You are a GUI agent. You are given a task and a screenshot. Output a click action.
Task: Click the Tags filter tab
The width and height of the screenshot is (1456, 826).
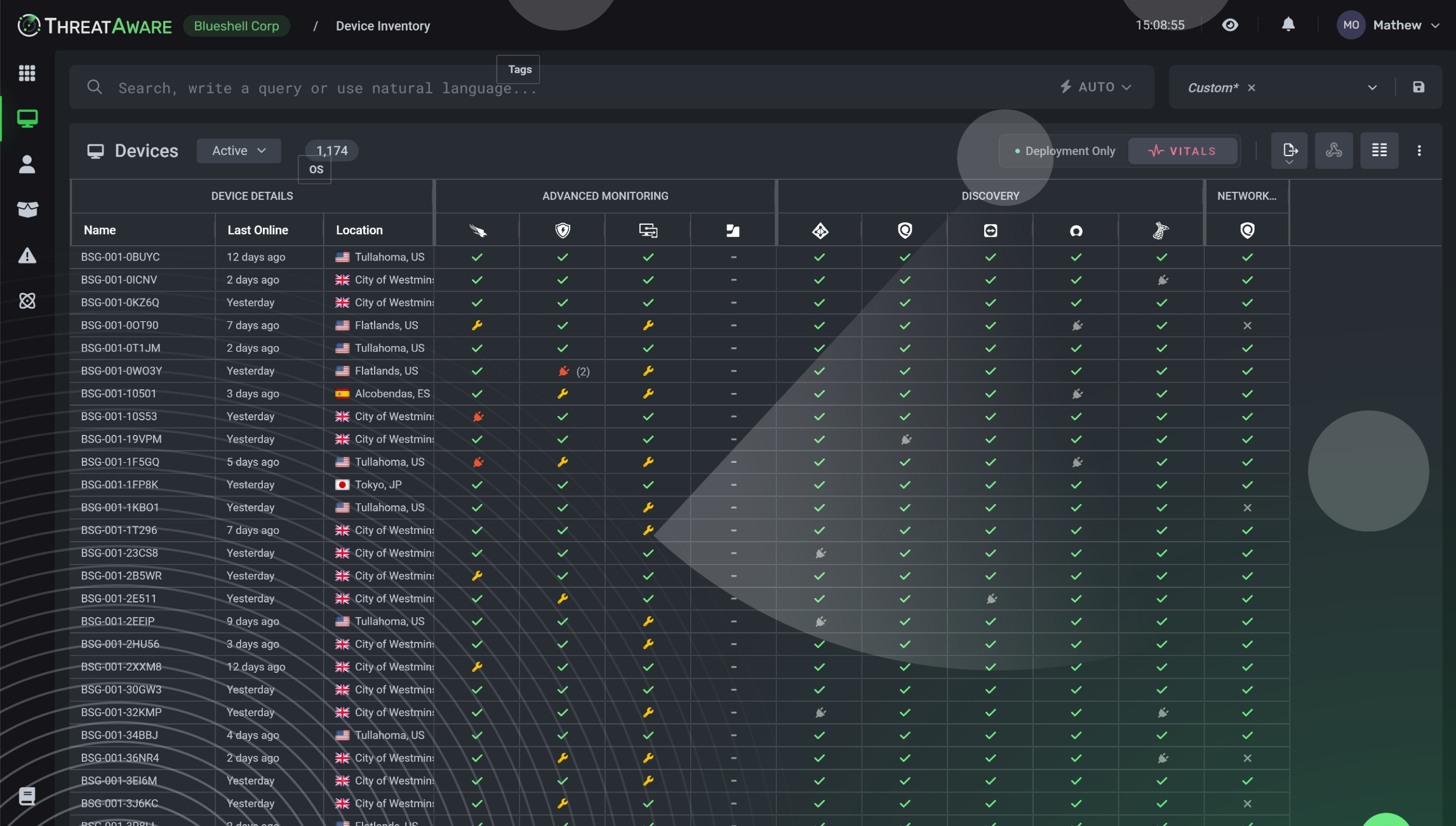click(x=518, y=69)
